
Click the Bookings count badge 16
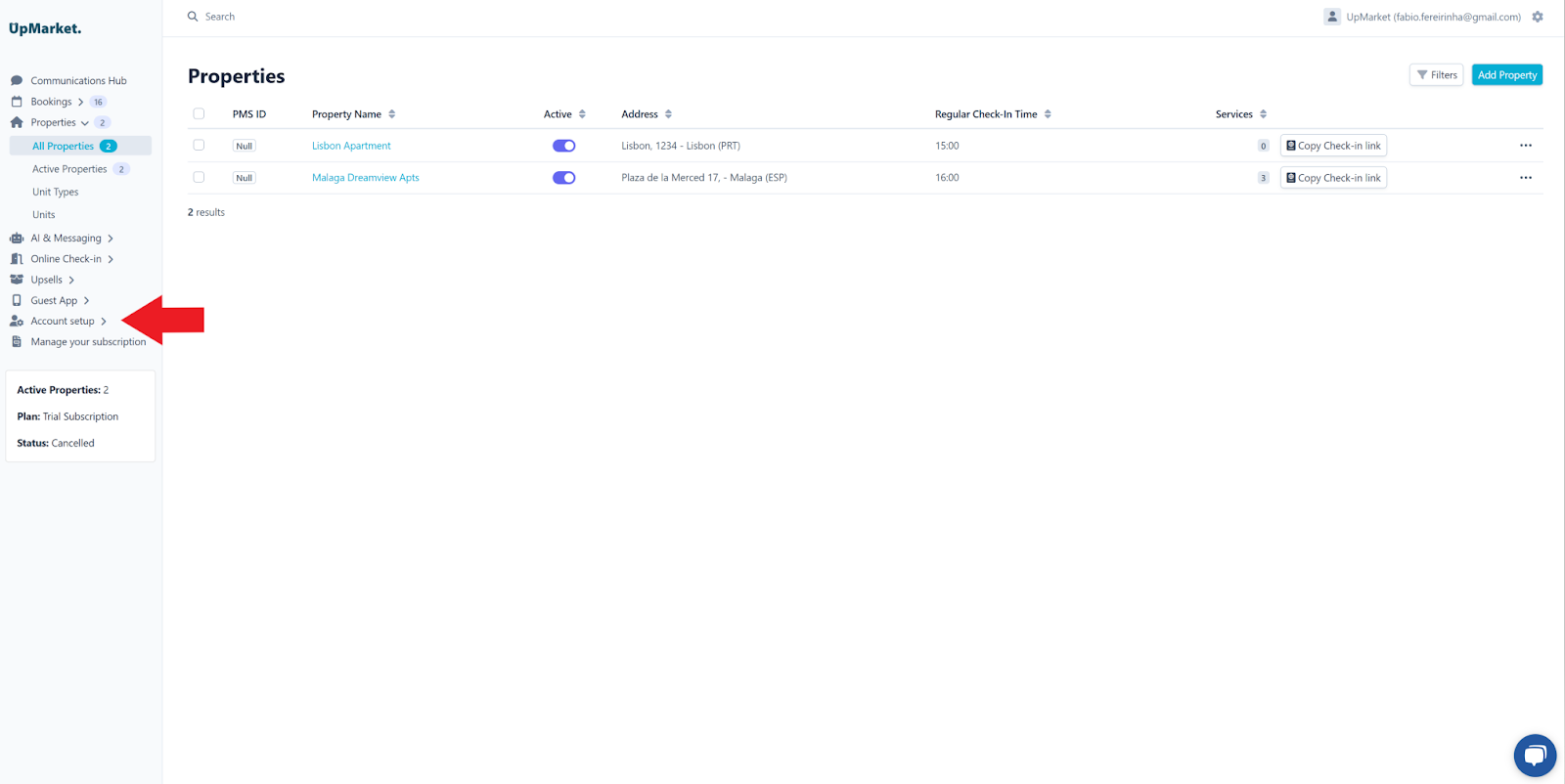(x=98, y=102)
